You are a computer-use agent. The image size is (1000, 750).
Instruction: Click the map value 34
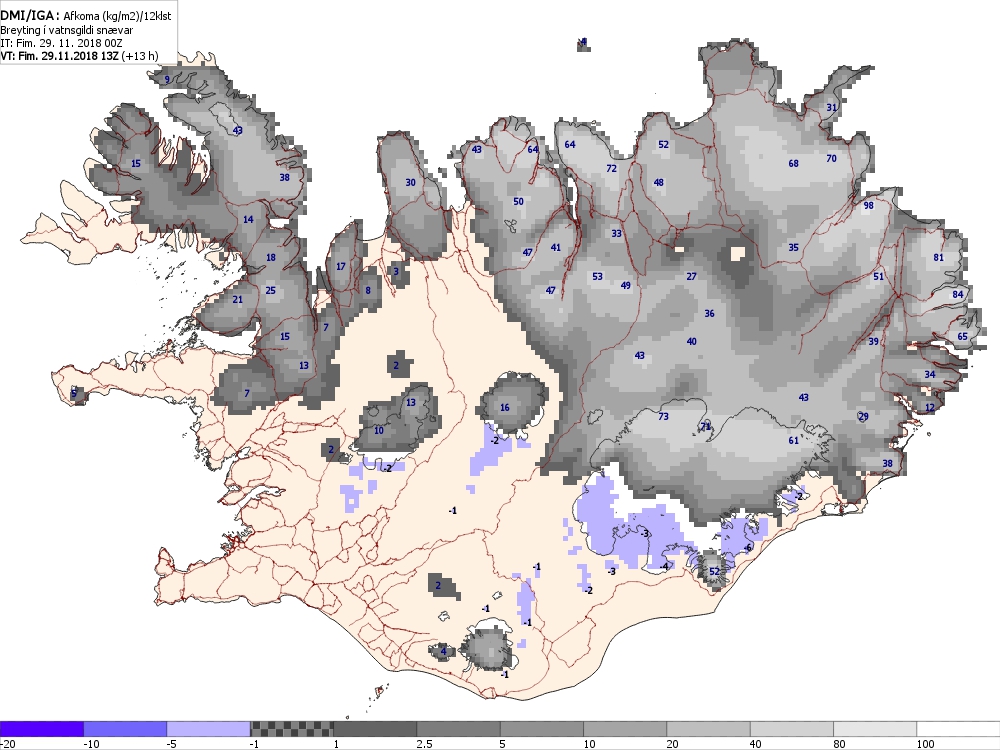point(930,374)
